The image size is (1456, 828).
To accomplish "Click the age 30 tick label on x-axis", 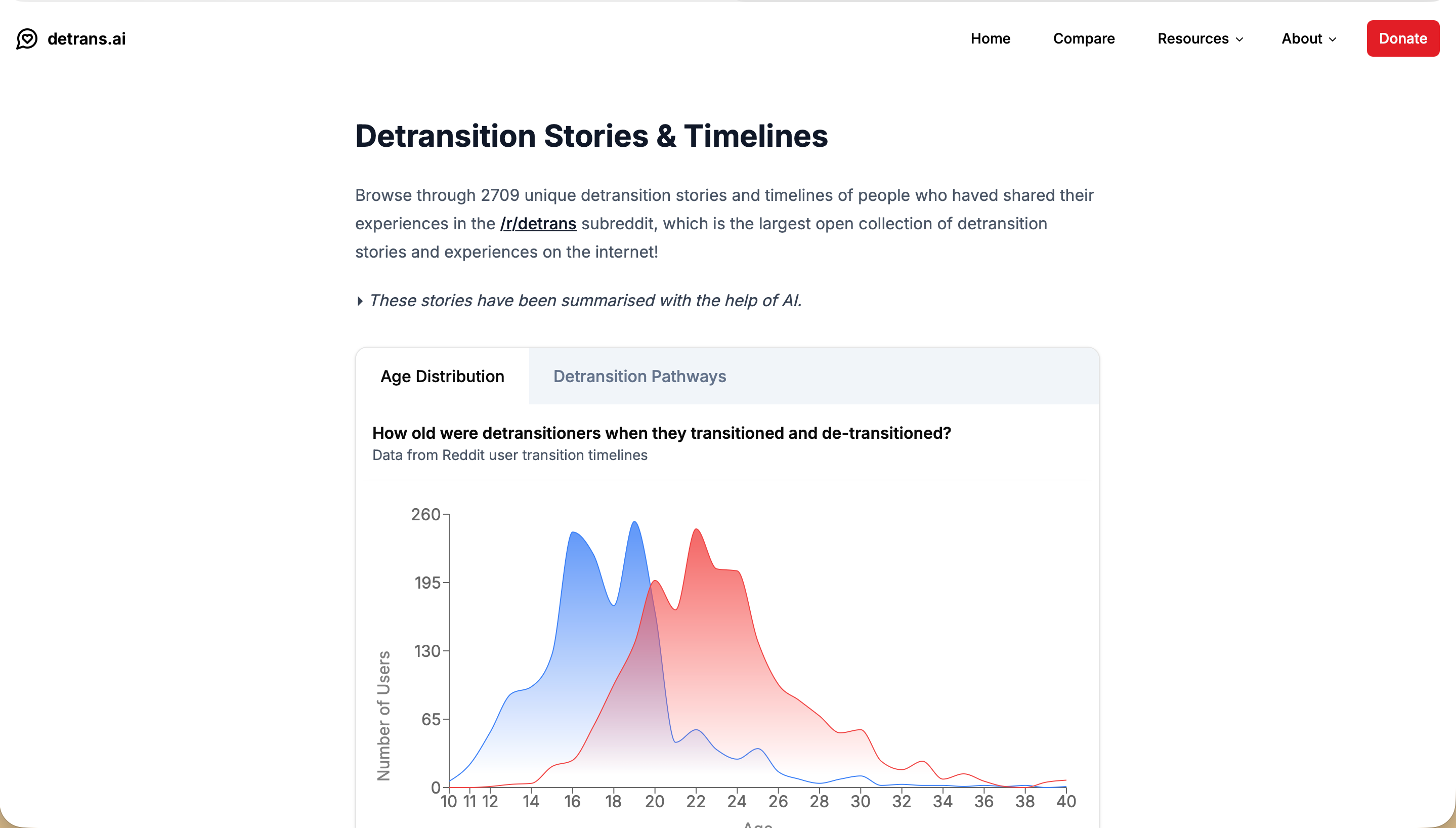I will [x=860, y=802].
